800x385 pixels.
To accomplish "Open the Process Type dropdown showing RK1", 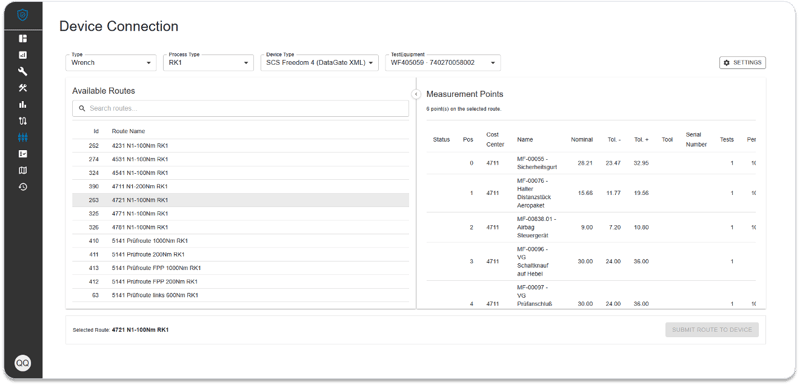I will point(208,63).
